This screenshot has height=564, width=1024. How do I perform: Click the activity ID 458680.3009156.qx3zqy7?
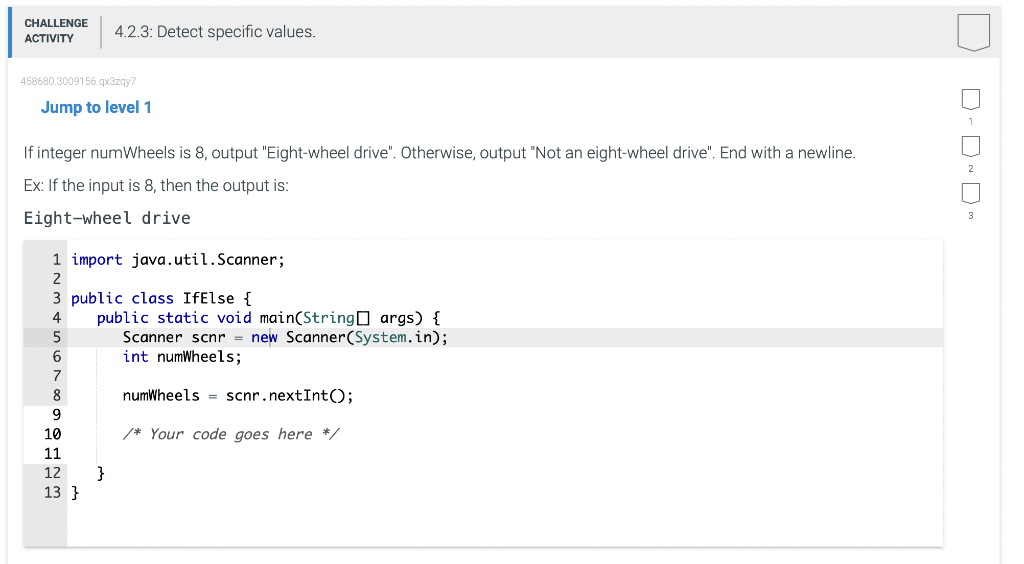coord(78,81)
